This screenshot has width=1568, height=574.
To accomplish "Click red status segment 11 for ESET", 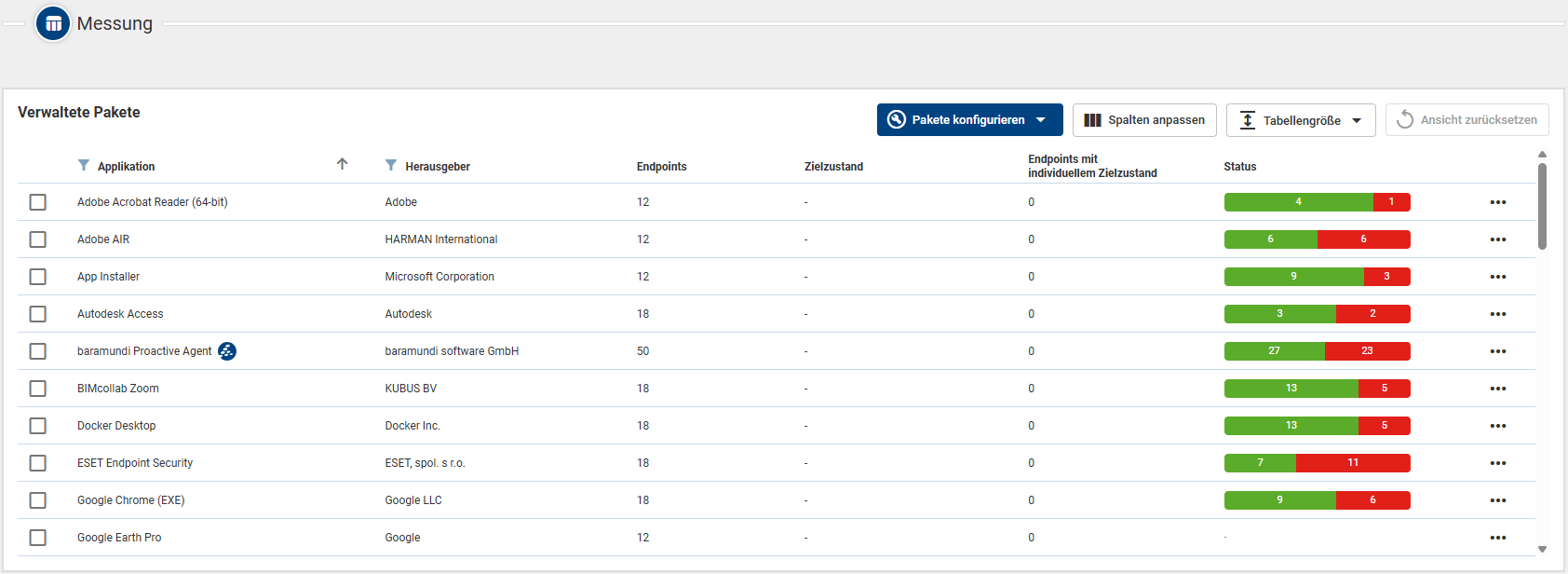I will click(x=1353, y=463).
